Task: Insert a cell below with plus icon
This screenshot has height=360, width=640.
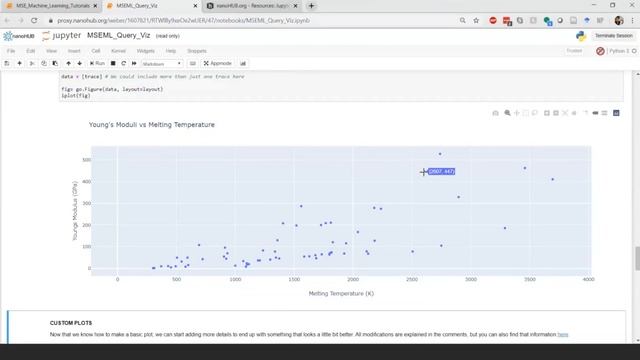Action: [x=19, y=63]
